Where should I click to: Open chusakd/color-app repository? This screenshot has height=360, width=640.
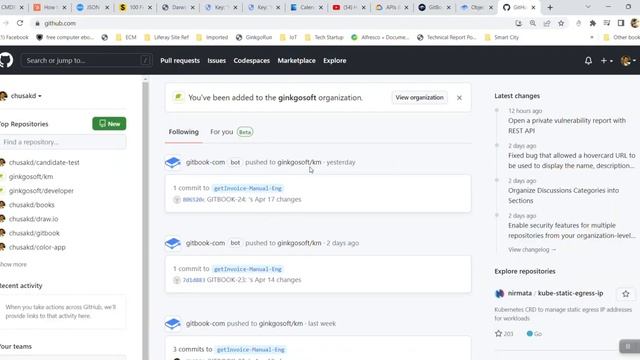pos(37,247)
